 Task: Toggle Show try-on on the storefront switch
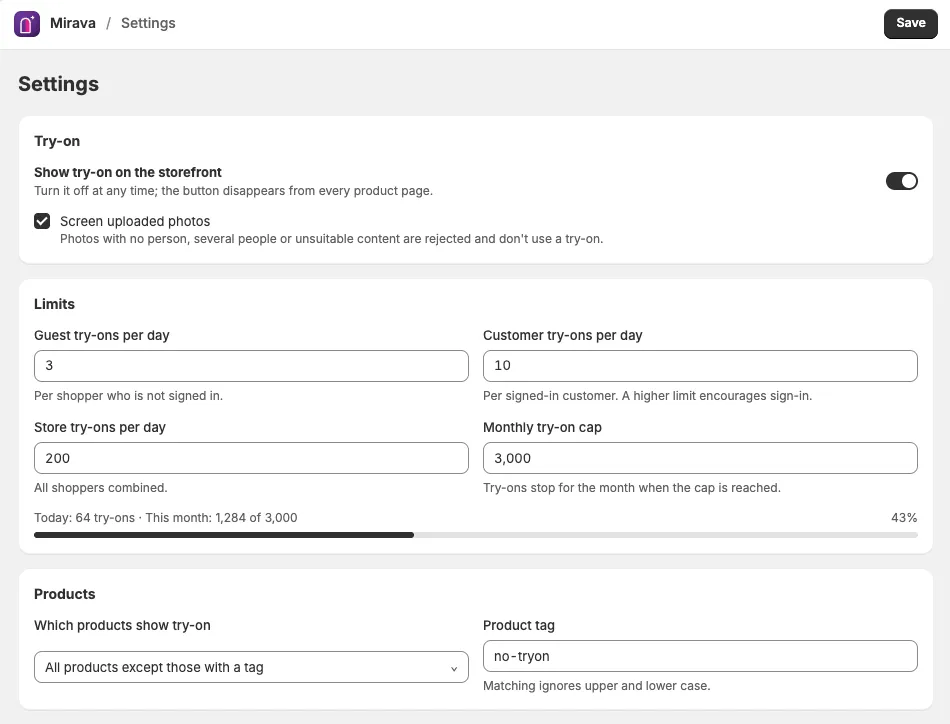[902, 181]
